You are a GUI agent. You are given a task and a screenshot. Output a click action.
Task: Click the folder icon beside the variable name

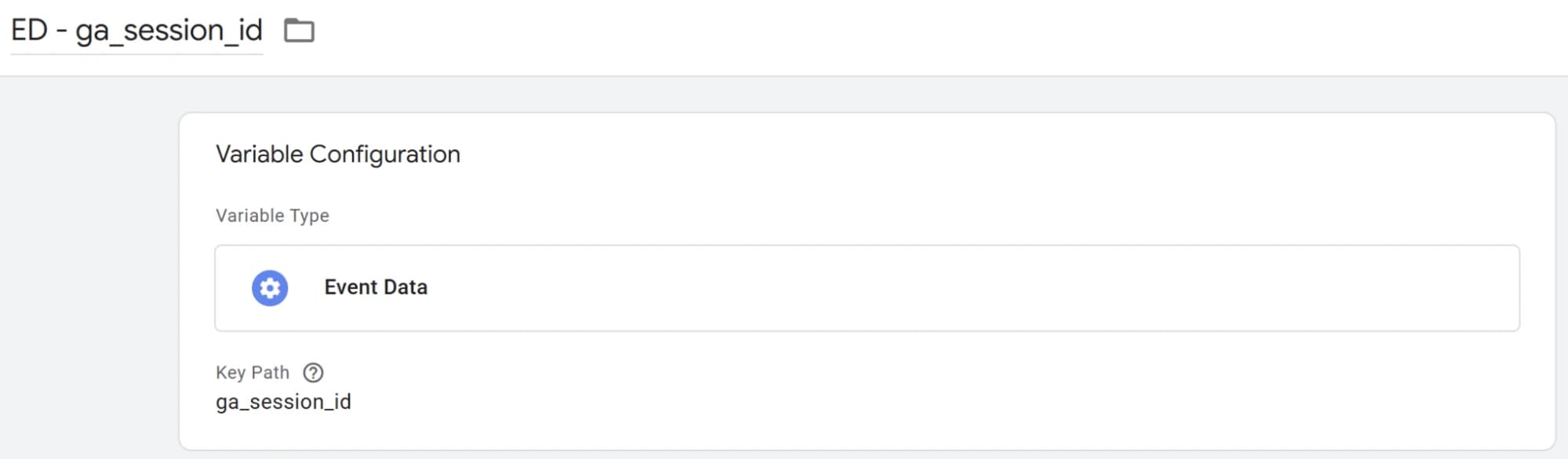click(x=299, y=31)
